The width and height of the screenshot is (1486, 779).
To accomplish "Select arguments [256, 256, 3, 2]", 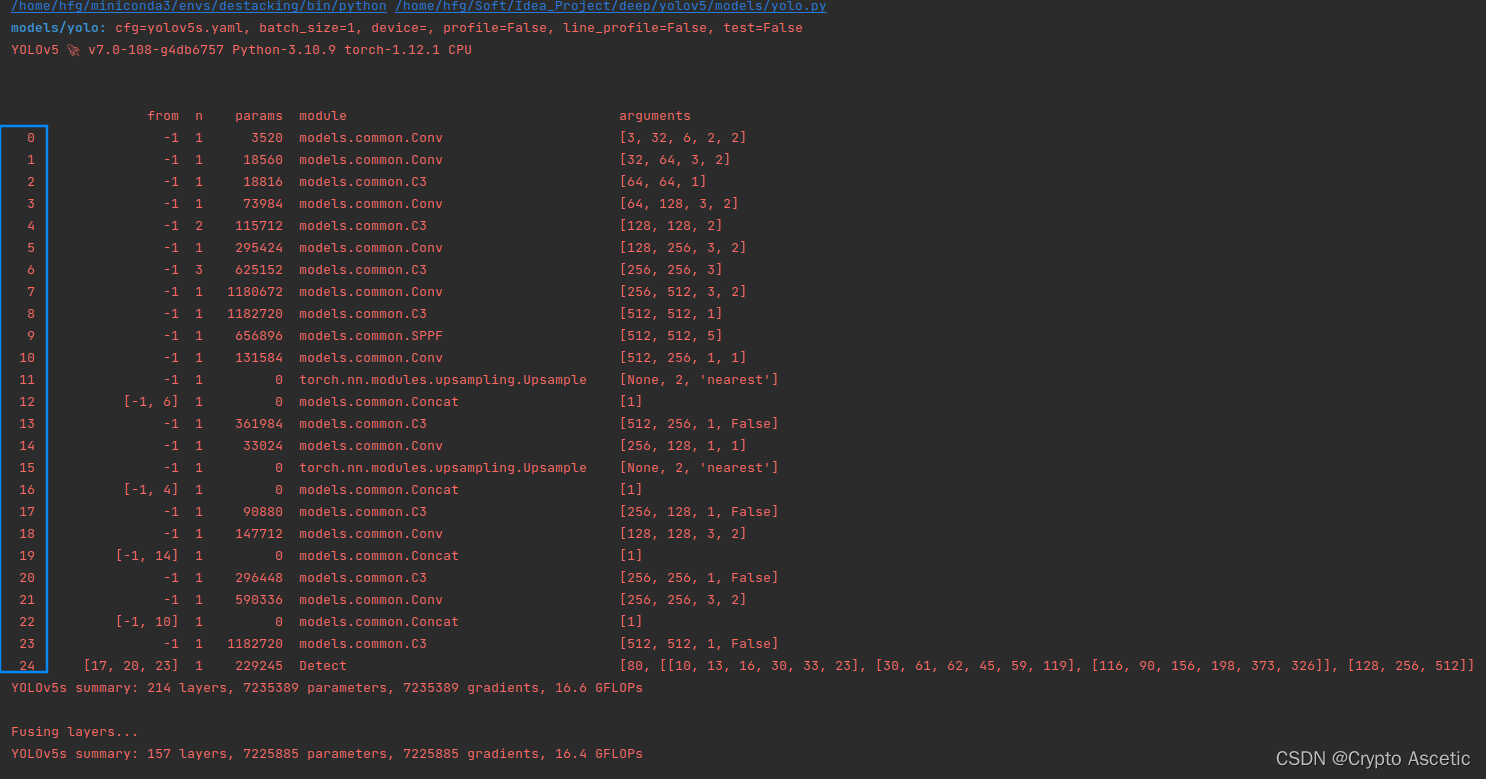I will click(x=683, y=600).
